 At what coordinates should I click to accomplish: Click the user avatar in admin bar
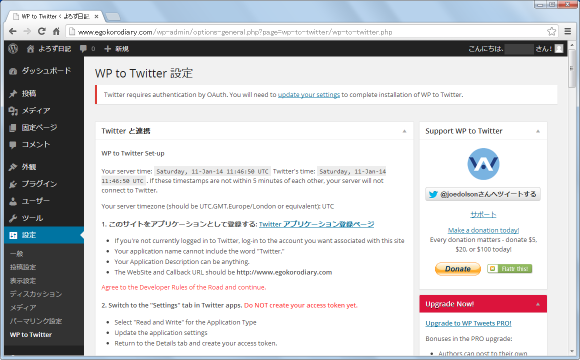tap(559, 48)
